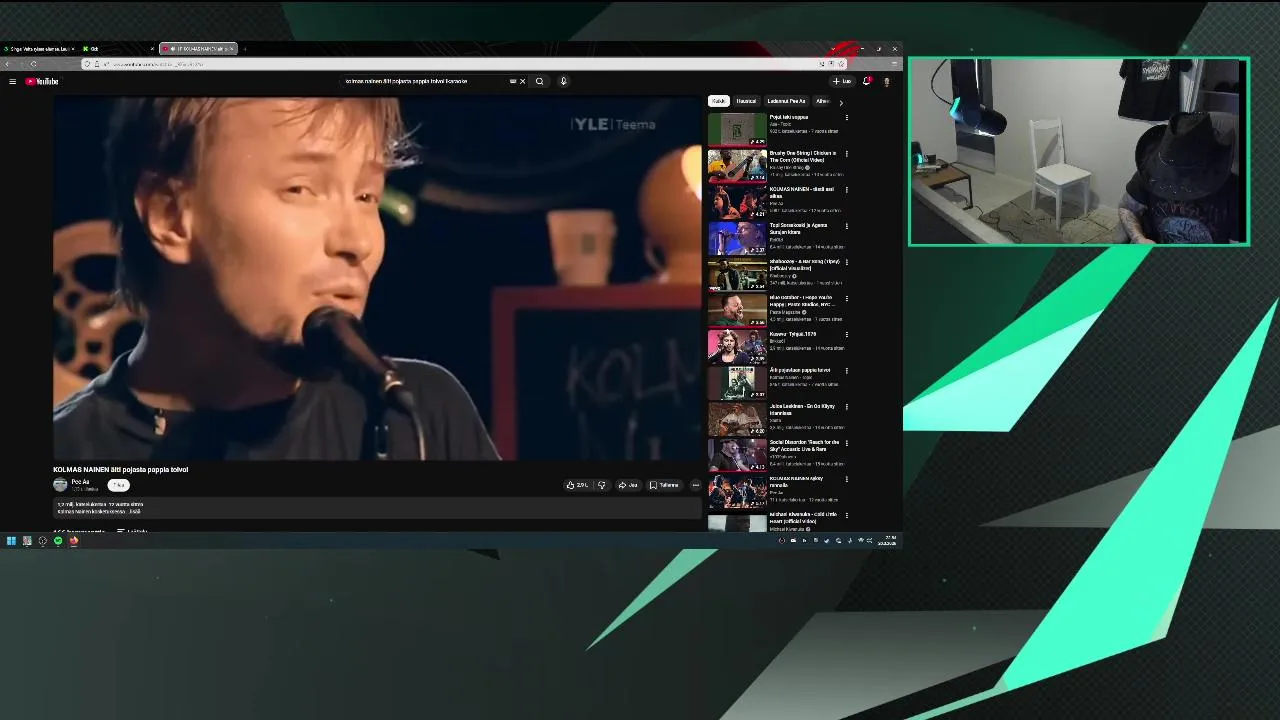Screen dimensions: 1280x720
Task: Select the Ladannut Pee Aa chip
Action: point(786,101)
